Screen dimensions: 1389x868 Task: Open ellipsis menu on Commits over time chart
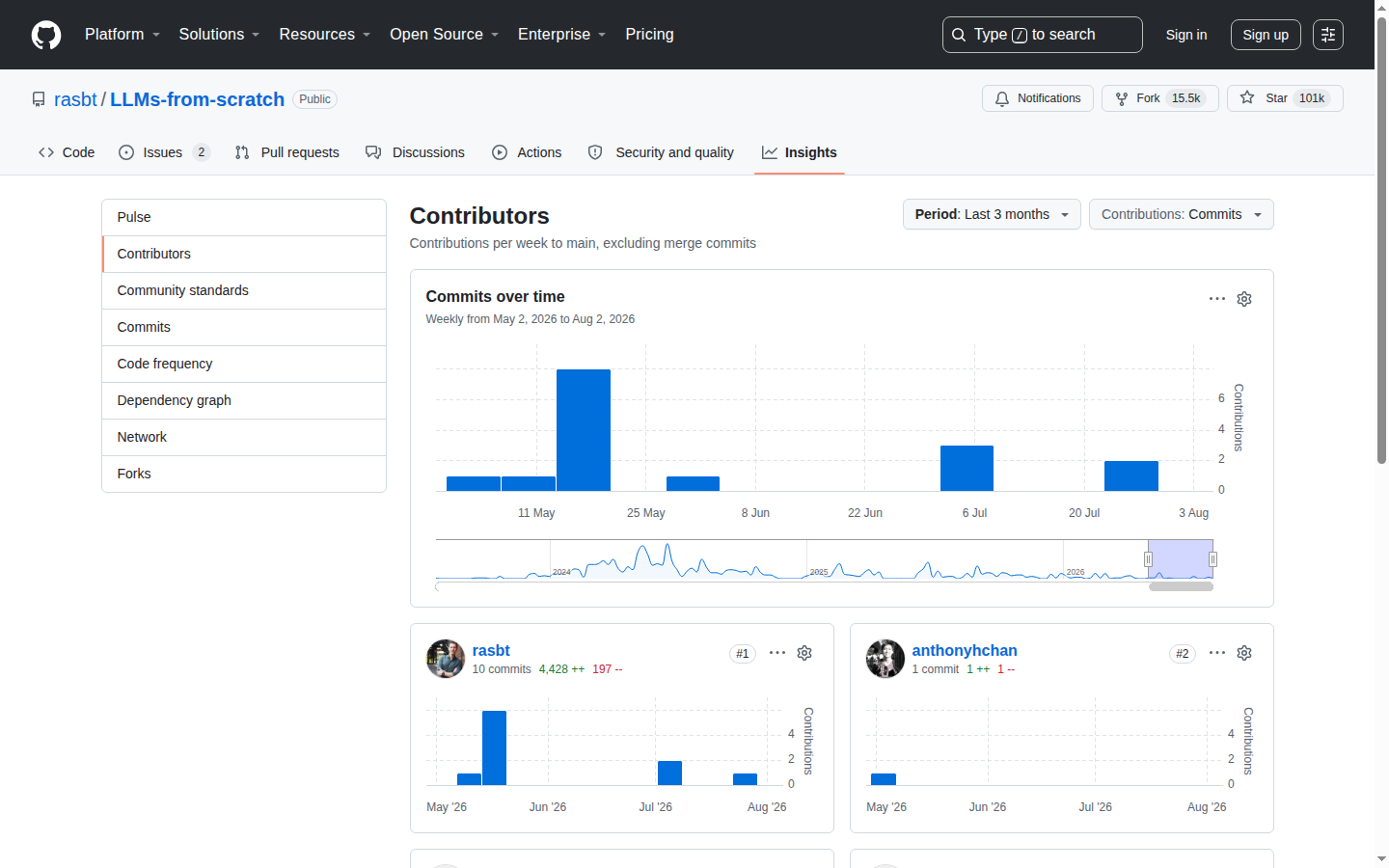pos(1217,299)
